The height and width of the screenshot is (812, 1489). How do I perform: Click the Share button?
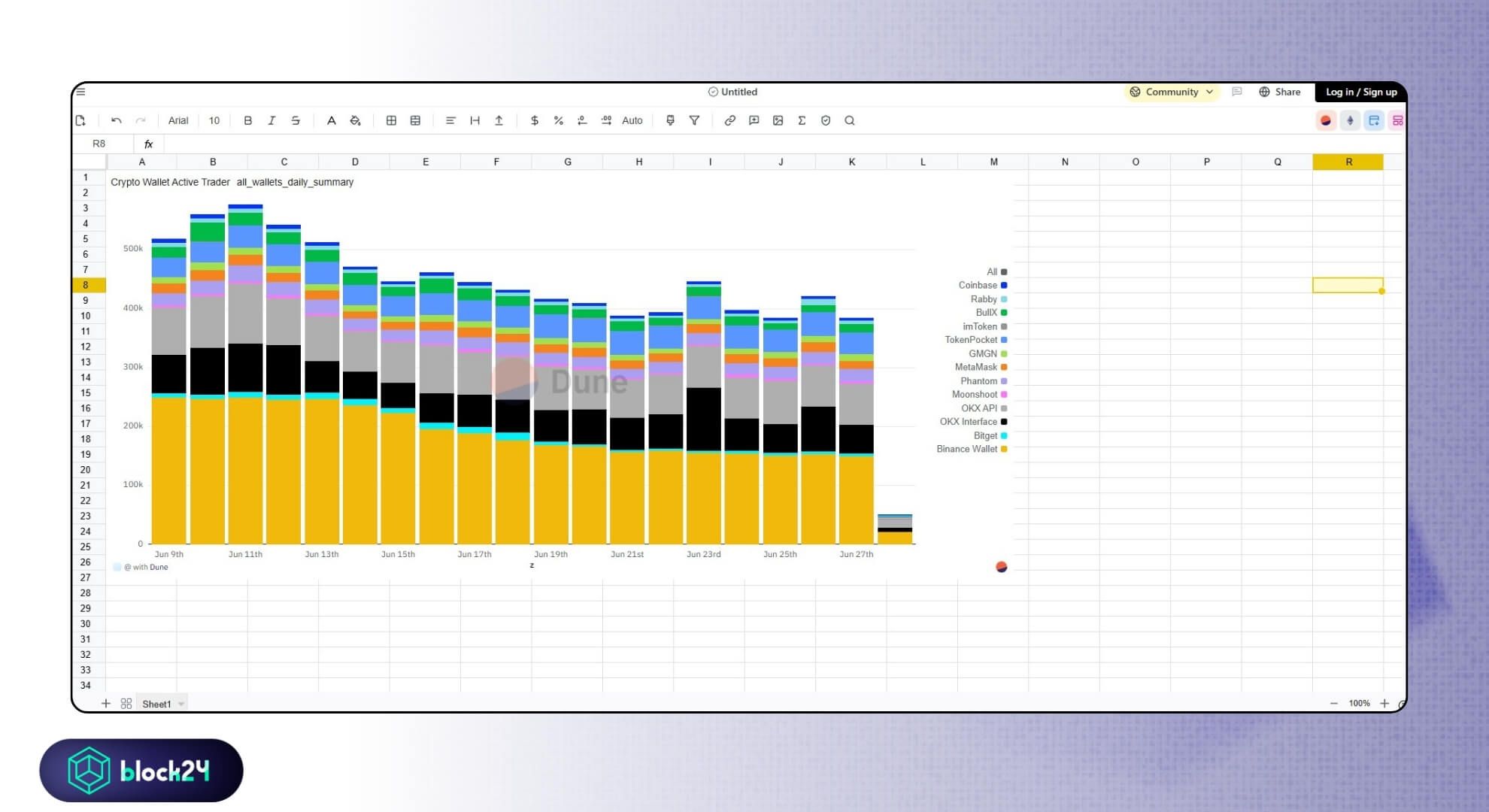[x=1279, y=92]
